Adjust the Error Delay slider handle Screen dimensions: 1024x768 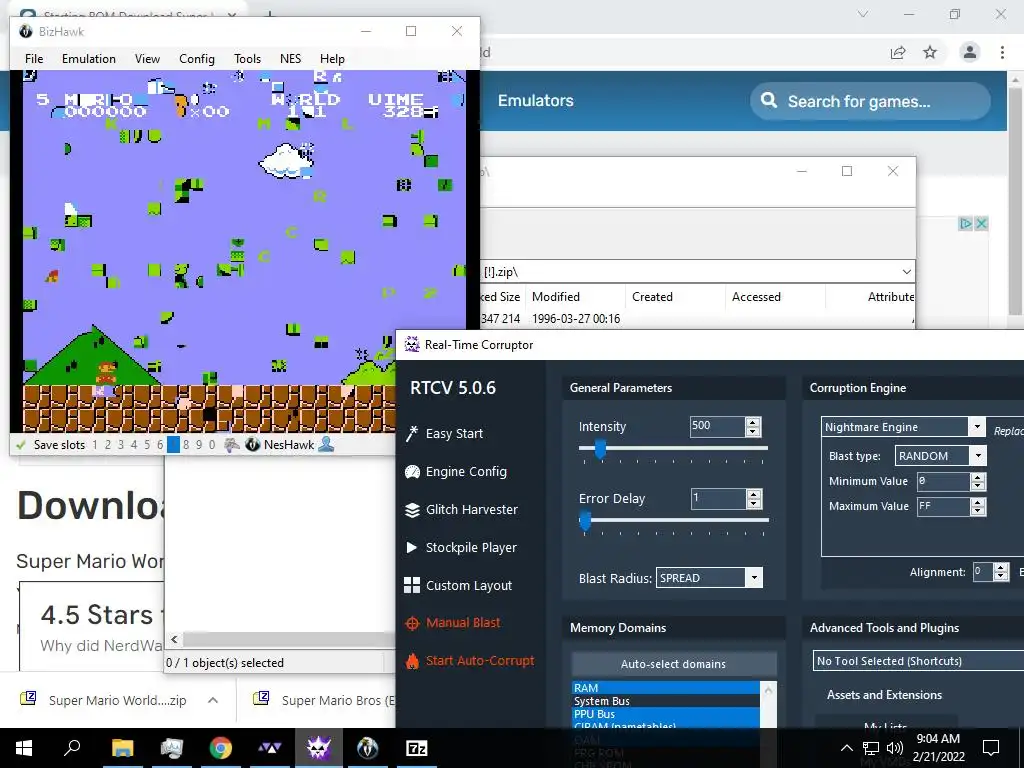[x=585, y=520]
